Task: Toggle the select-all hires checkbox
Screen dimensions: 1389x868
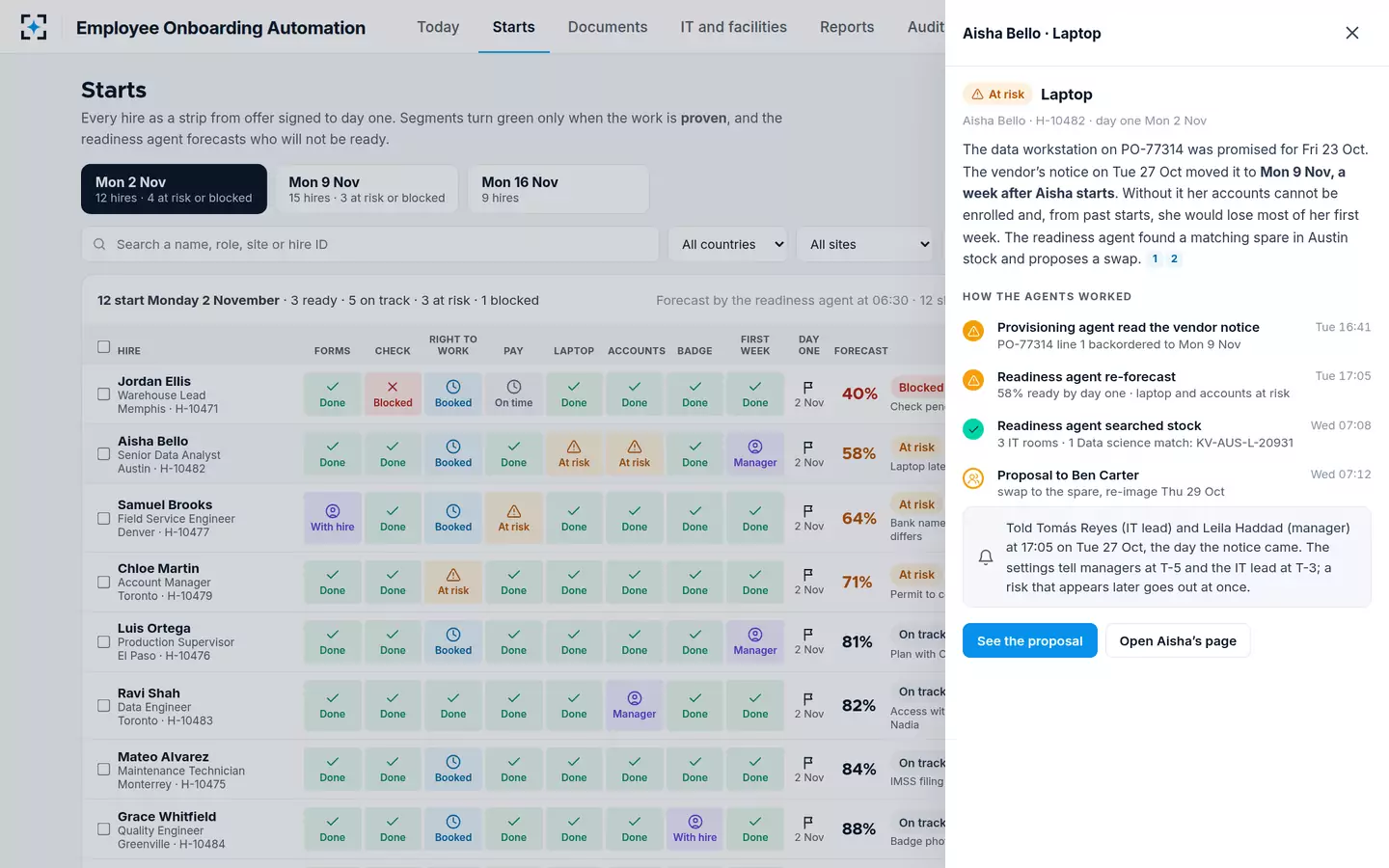Action: [104, 347]
